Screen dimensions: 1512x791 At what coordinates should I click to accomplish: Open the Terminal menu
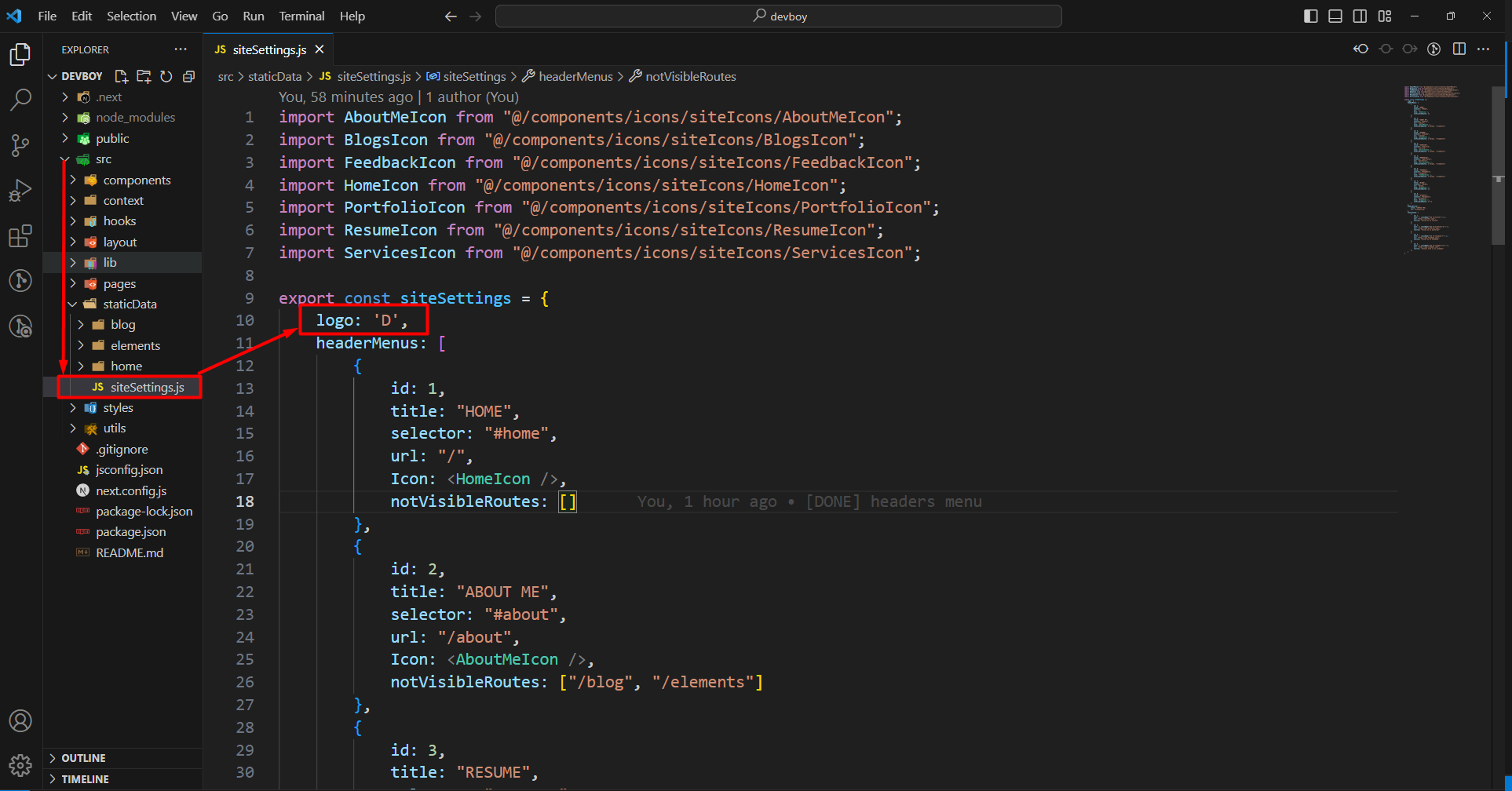(301, 16)
